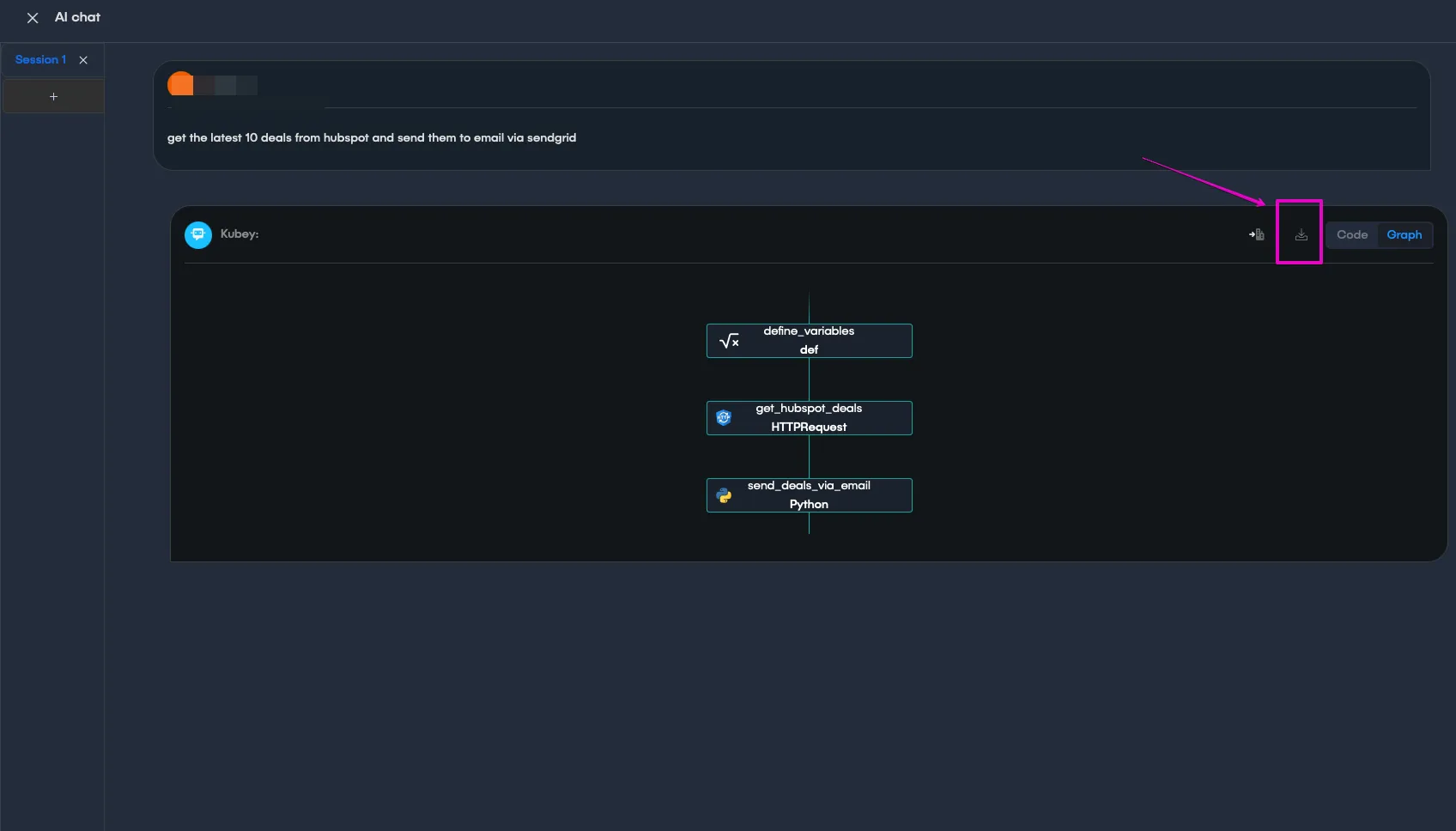This screenshot has width=1456, height=831.
Task: Add a new chat session with plus button
Action: point(53,97)
